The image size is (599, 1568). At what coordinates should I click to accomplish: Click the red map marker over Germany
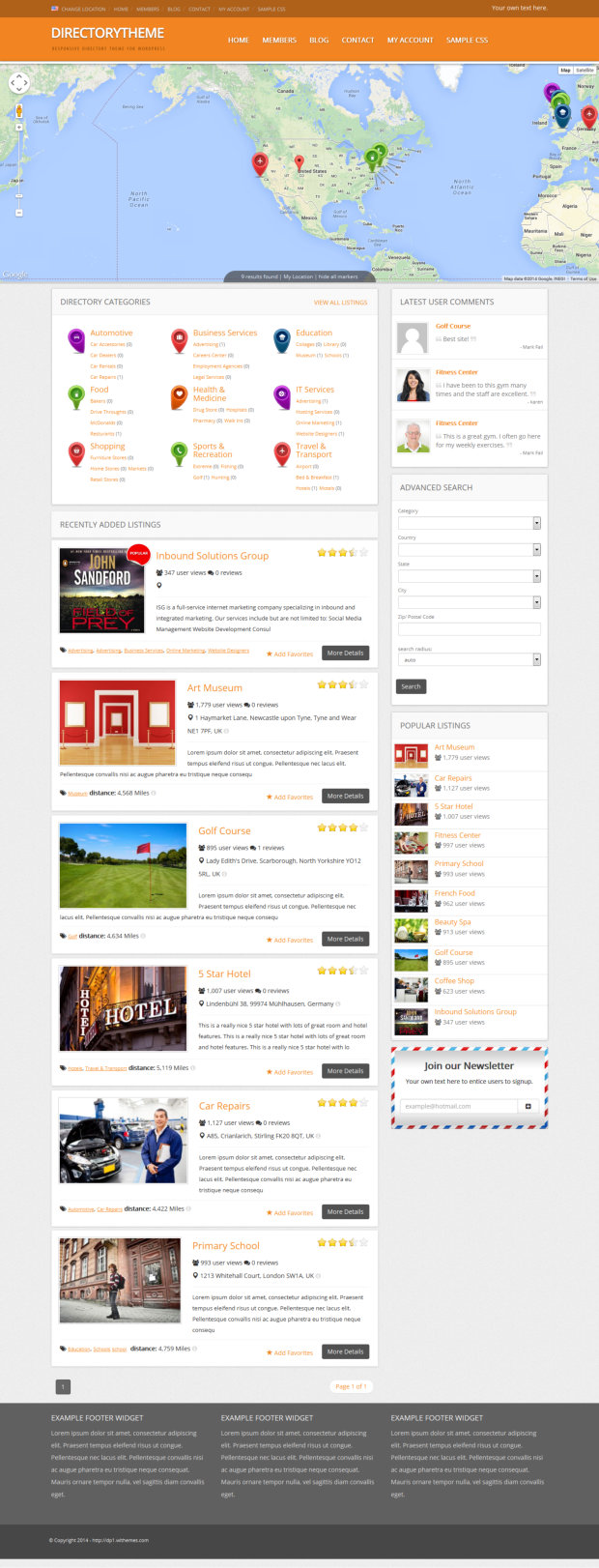coord(587,117)
